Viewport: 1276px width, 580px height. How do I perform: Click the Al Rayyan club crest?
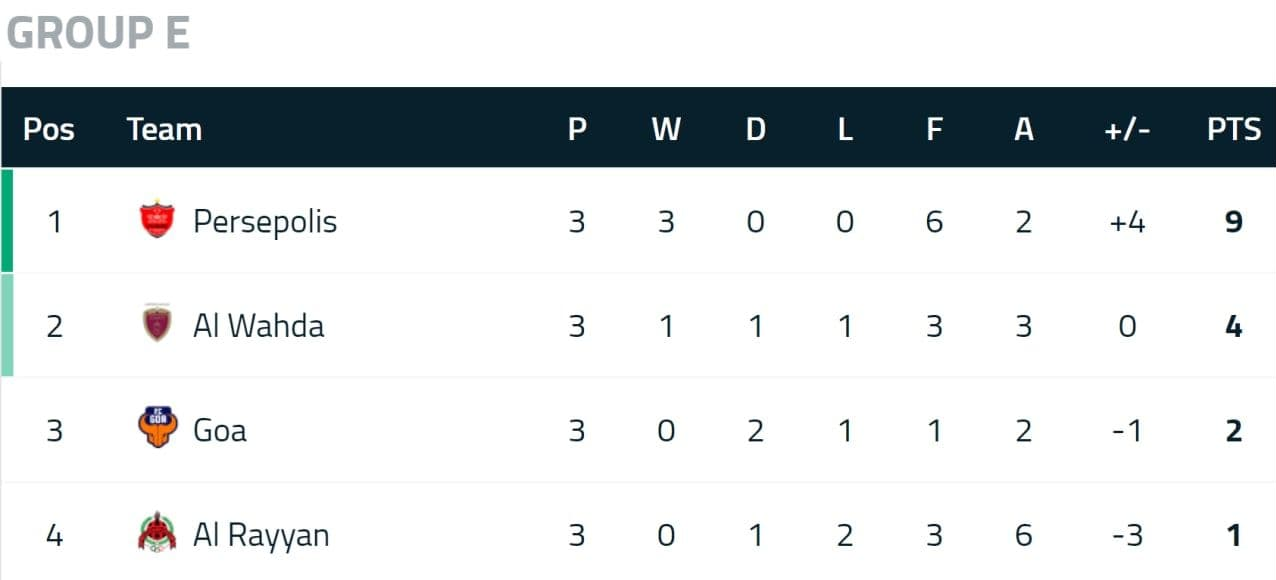click(157, 533)
